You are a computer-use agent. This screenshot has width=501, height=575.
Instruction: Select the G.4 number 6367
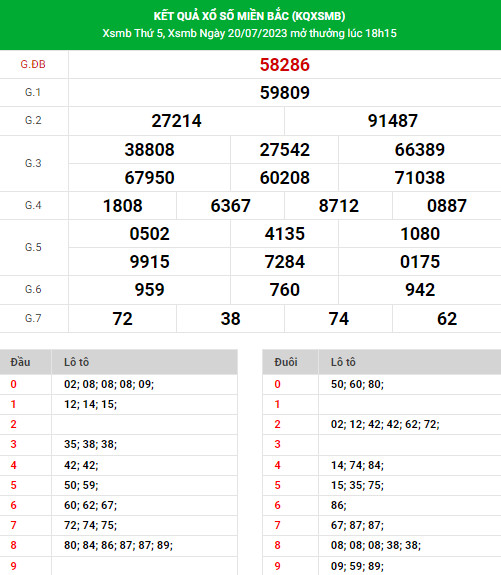[230, 205]
